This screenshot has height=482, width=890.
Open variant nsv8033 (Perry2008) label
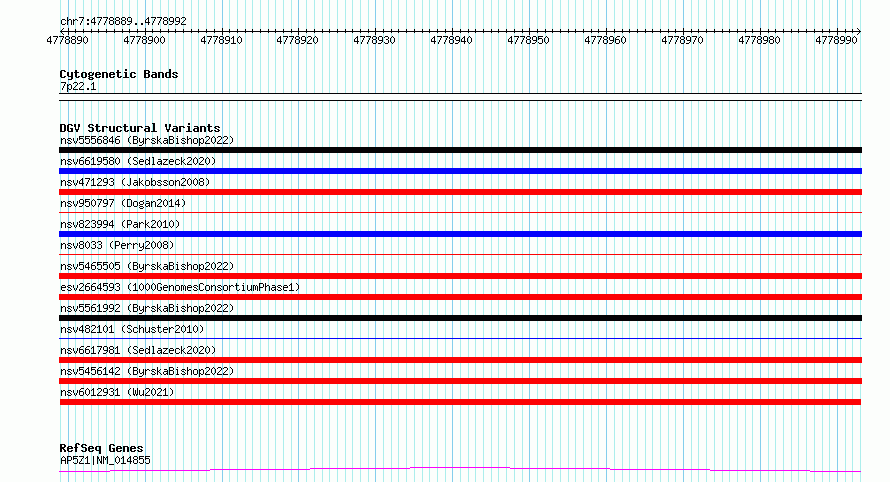[x=117, y=245]
